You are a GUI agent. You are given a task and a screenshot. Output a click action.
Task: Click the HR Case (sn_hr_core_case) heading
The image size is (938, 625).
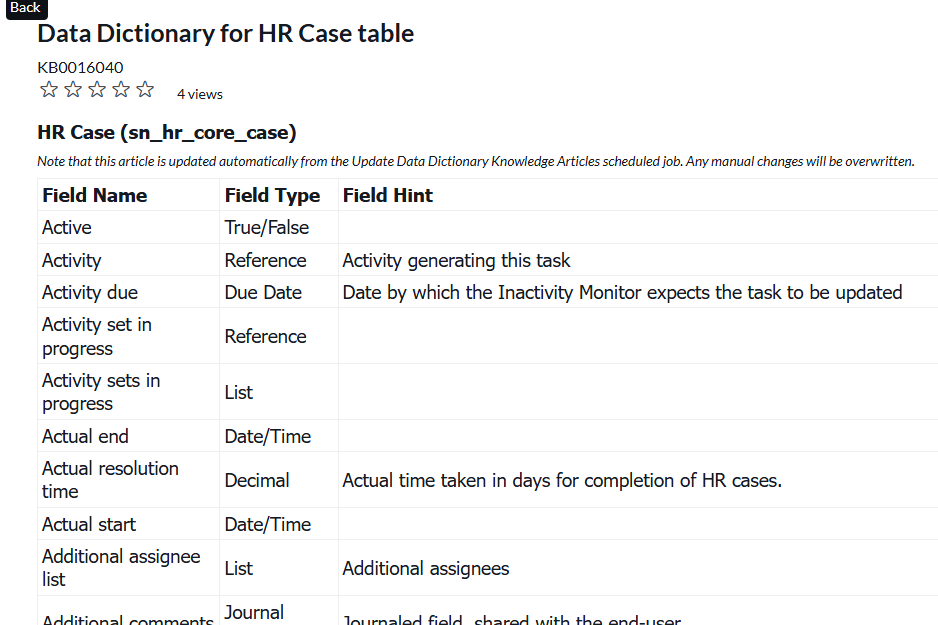tap(167, 132)
